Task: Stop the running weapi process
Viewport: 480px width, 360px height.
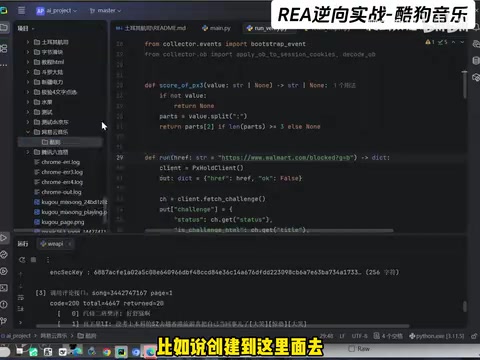Action: [33, 259]
